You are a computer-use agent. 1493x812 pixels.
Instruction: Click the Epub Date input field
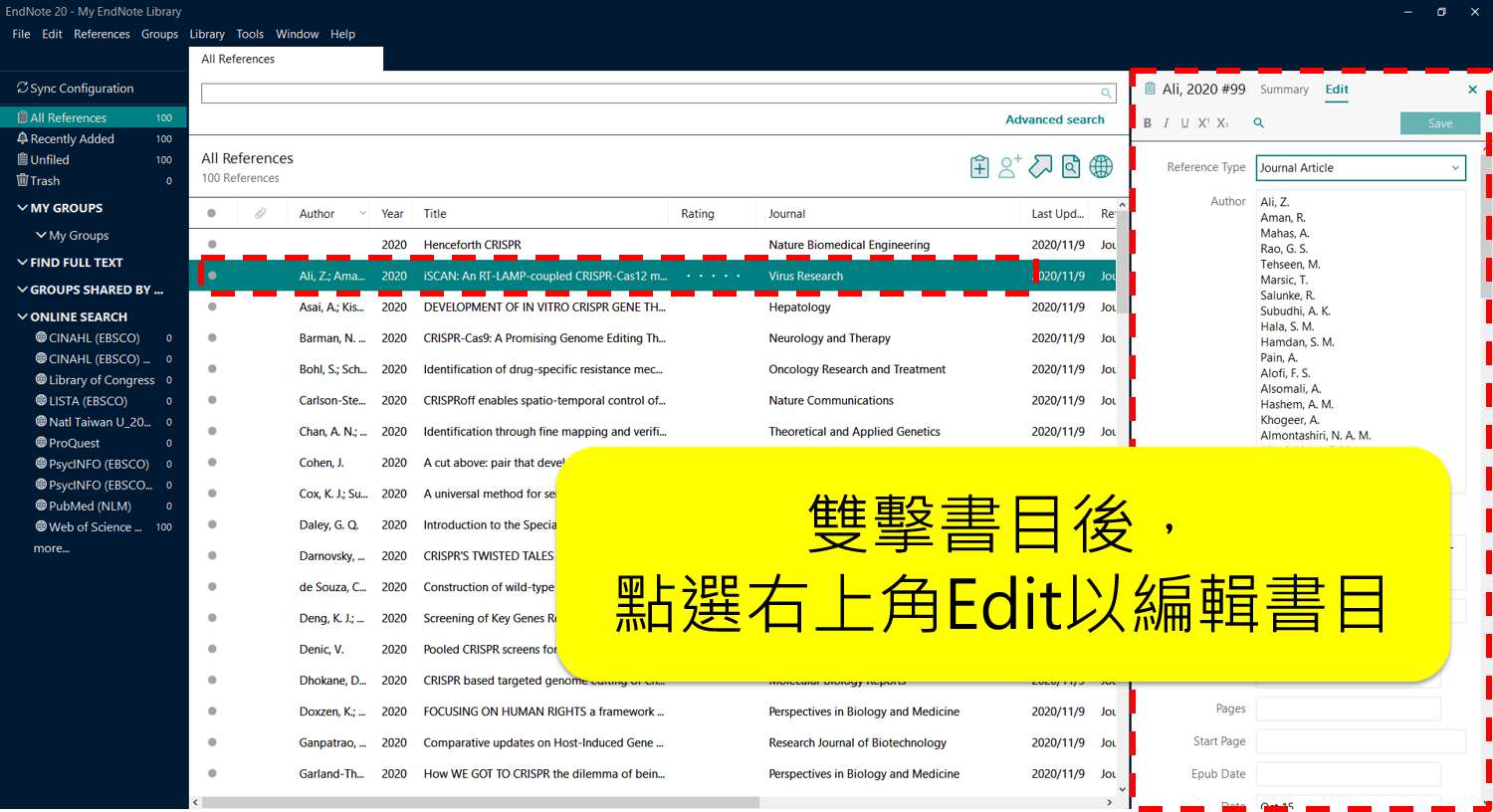[x=1348, y=774]
